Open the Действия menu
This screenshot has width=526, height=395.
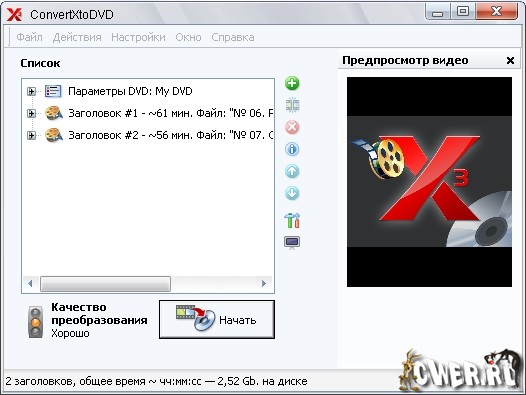point(77,37)
